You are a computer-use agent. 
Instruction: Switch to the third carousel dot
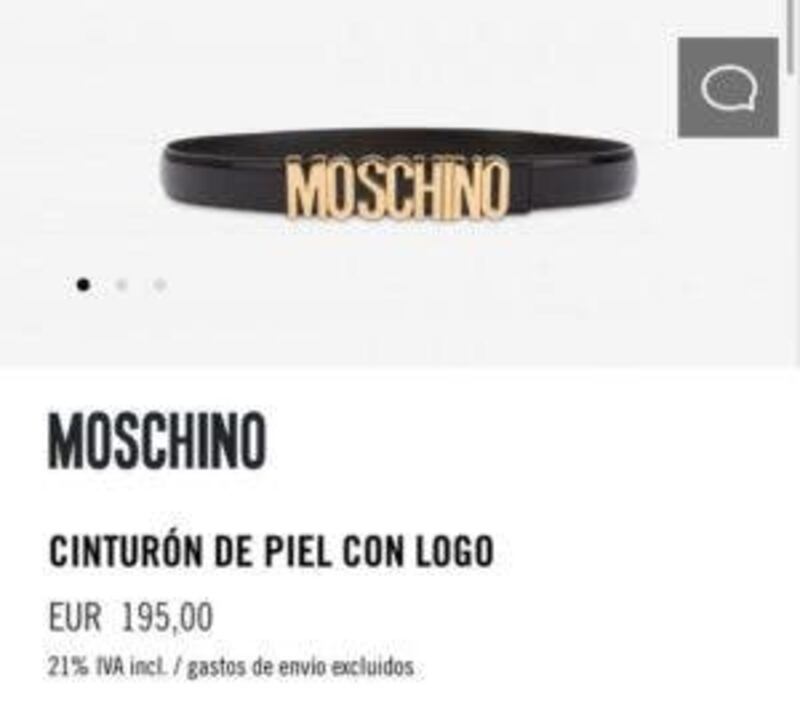(160, 284)
